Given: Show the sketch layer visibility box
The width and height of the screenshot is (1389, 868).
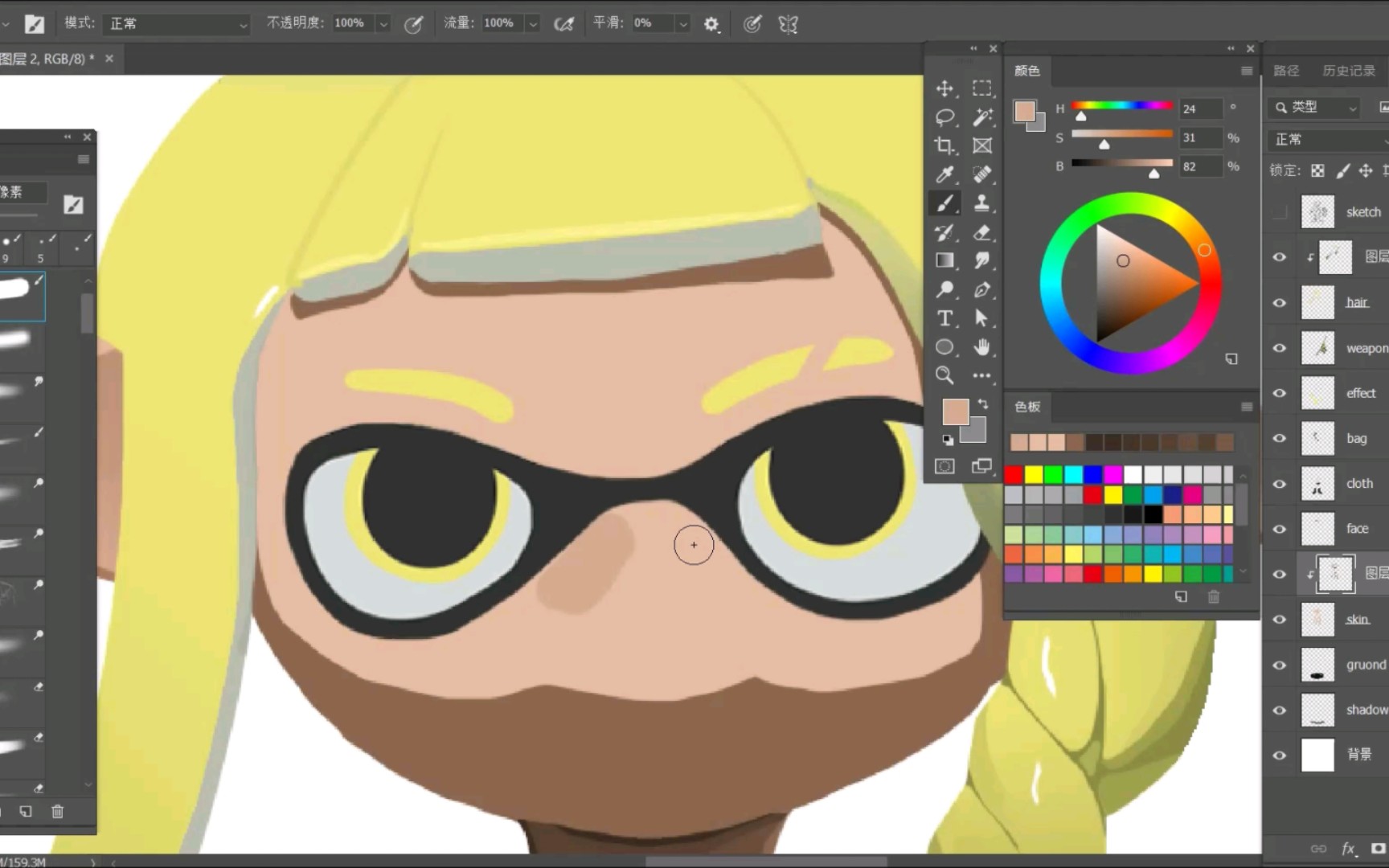Looking at the screenshot, I should click(1280, 212).
